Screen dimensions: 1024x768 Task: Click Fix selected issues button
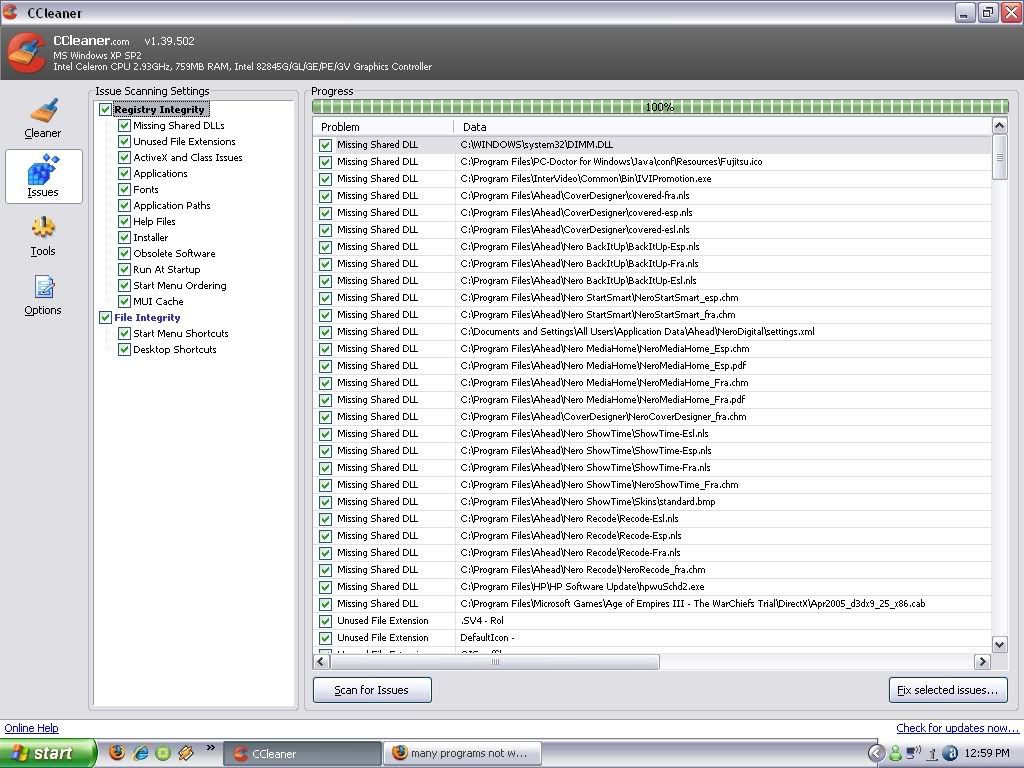pyautogui.click(x=947, y=690)
